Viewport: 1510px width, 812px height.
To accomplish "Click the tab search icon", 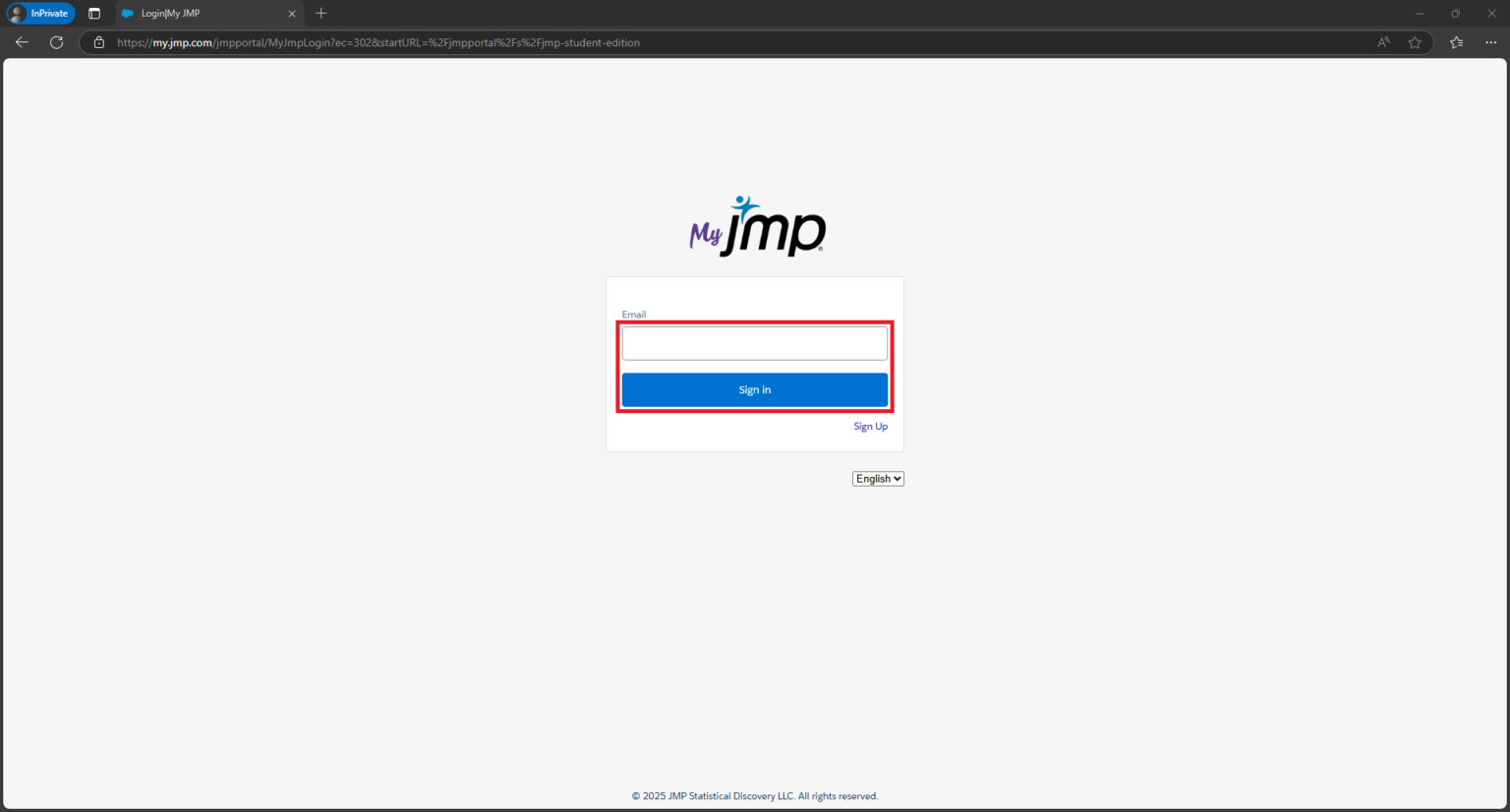I will (94, 13).
